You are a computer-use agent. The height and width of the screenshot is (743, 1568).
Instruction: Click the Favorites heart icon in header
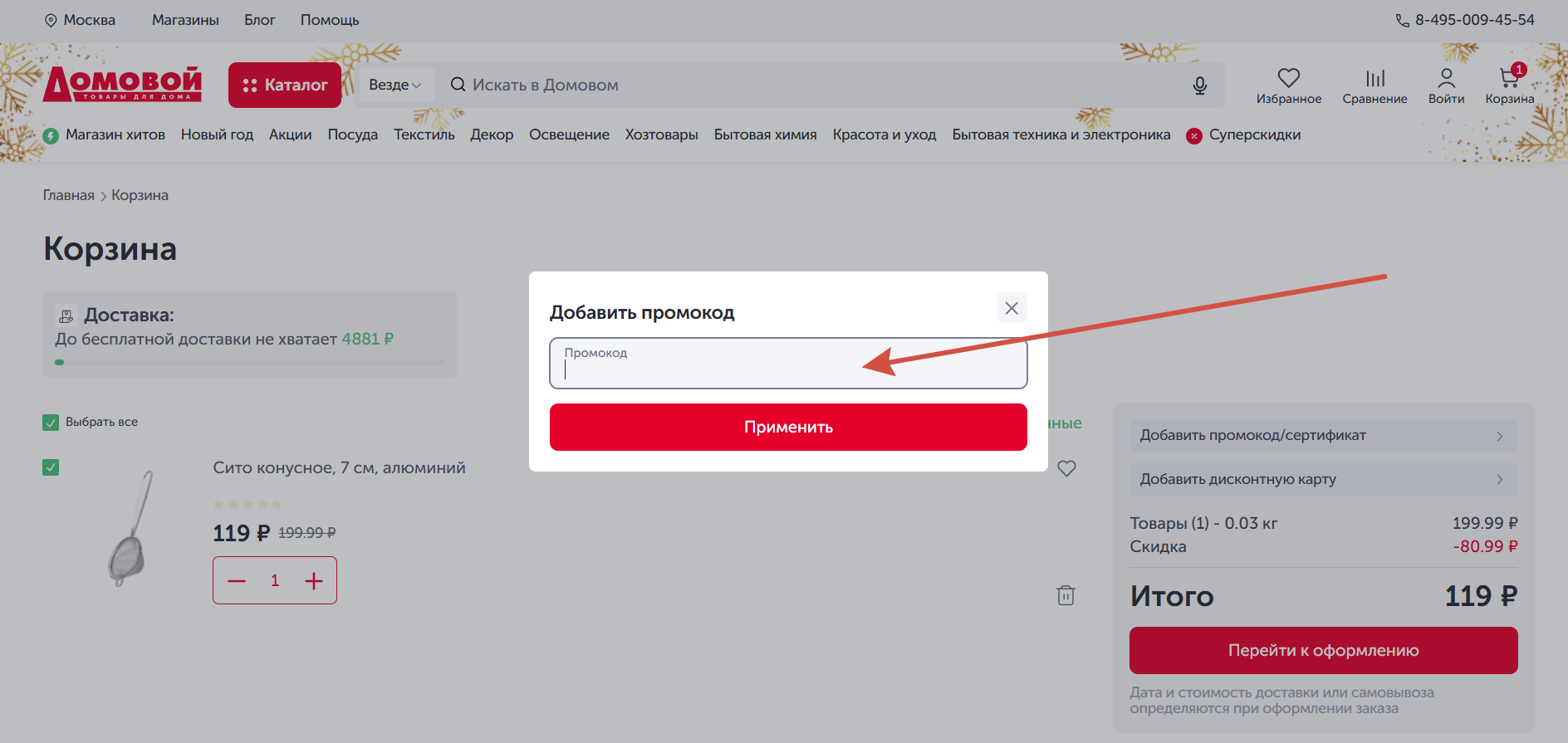(1288, 78)
